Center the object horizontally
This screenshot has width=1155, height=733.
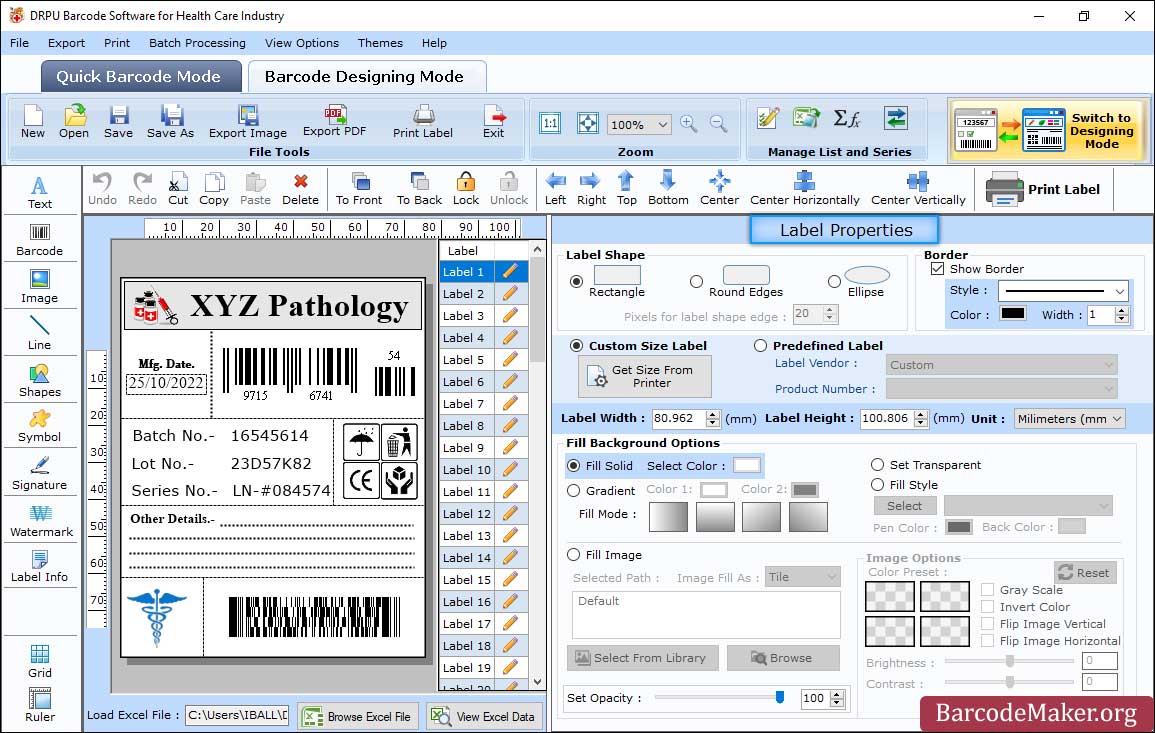(x=804, y=187)
